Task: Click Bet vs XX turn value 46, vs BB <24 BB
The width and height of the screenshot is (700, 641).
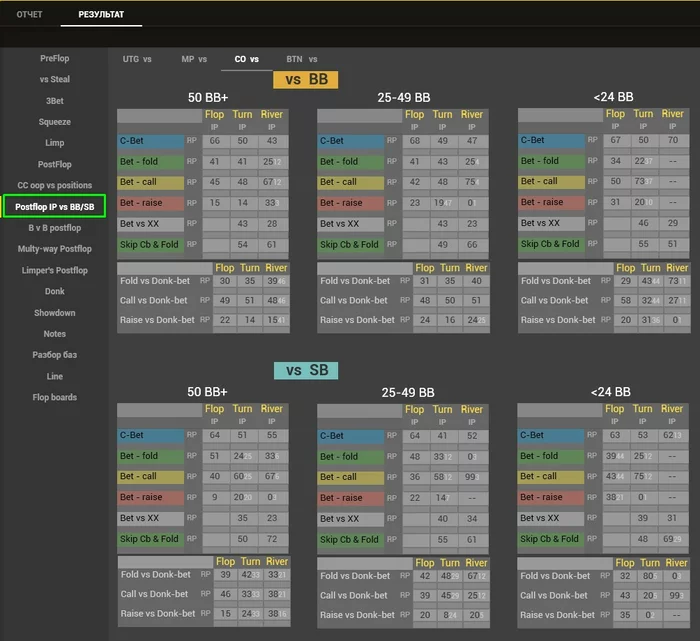Action: coord(643,223)
